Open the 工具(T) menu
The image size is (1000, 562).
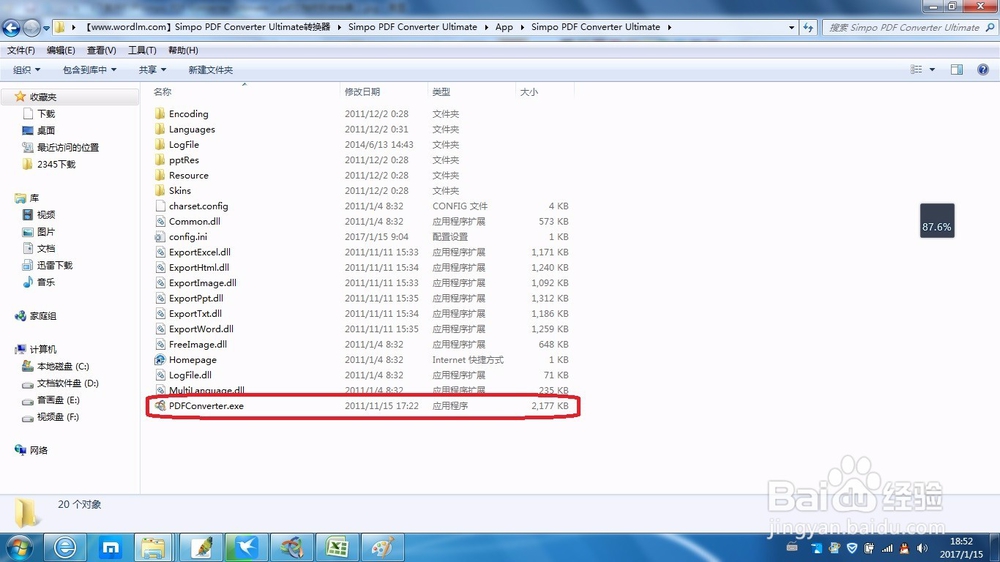[x=142, y=50]
